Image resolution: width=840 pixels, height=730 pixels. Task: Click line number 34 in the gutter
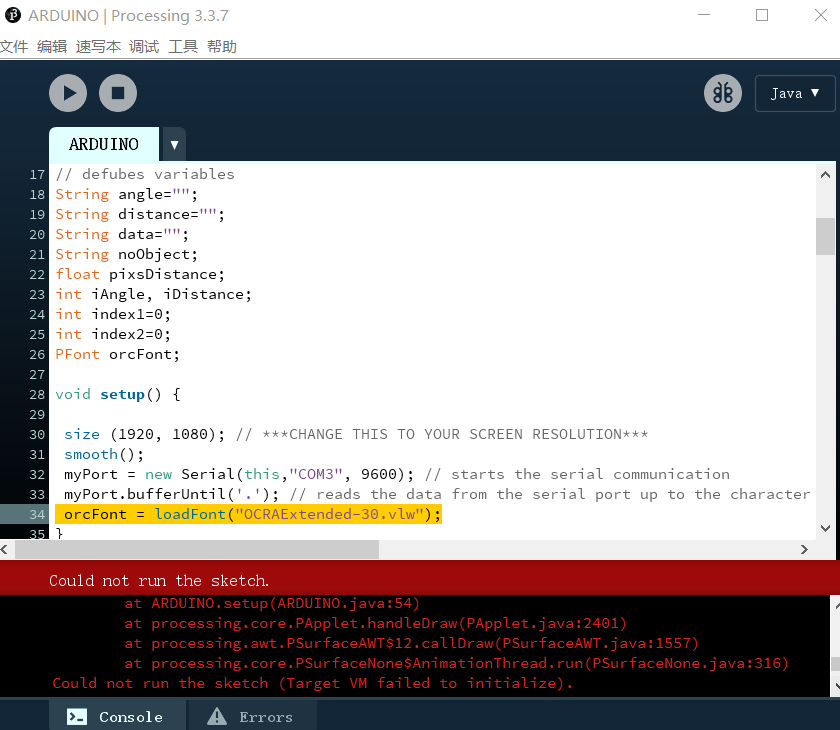click(x=37, y=515)
